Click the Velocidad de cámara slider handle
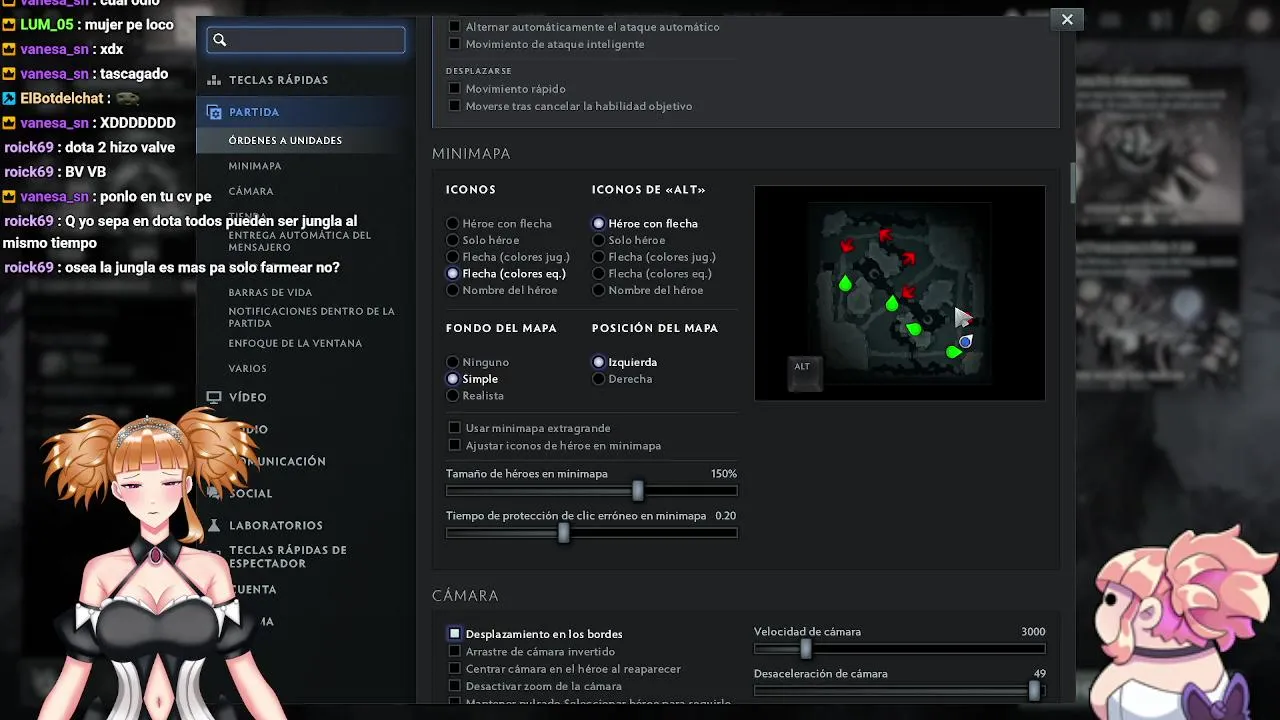Viewport: 1280px width, 720px height. click(806, 649)
